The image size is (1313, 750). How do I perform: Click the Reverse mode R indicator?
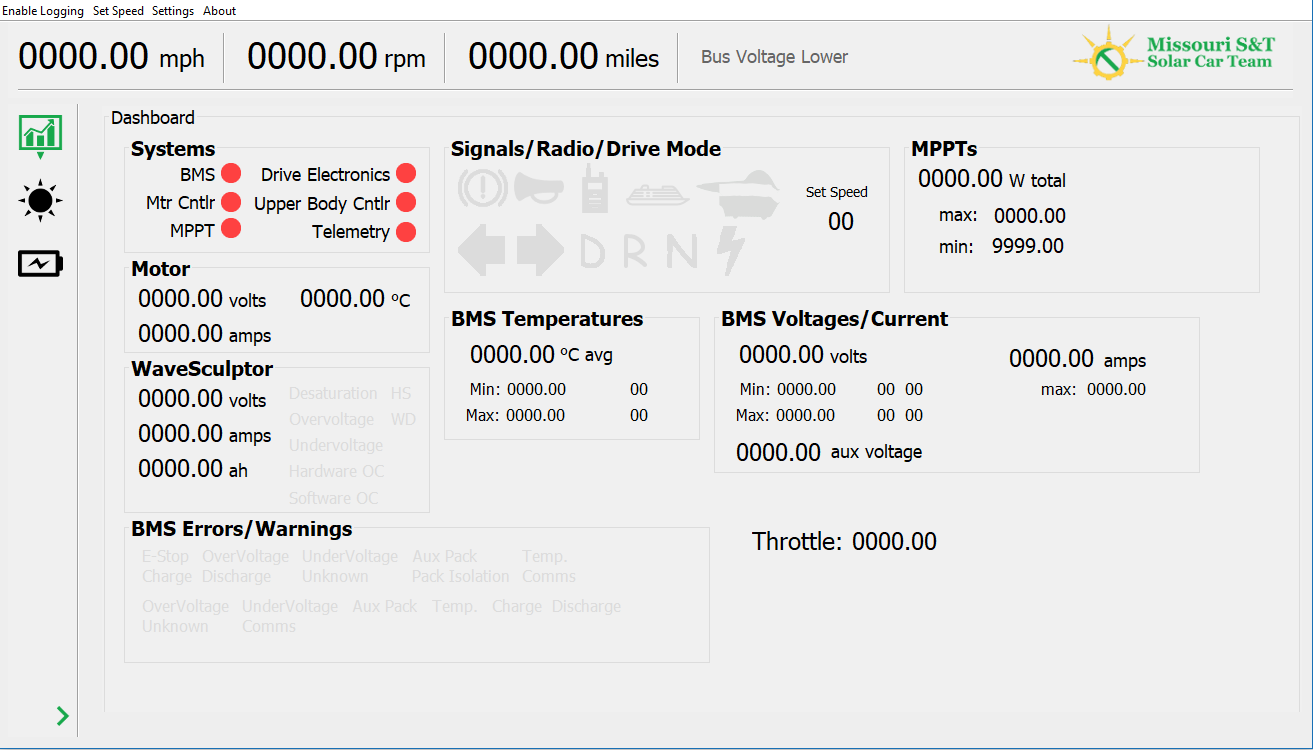click(x=636, y=252)
